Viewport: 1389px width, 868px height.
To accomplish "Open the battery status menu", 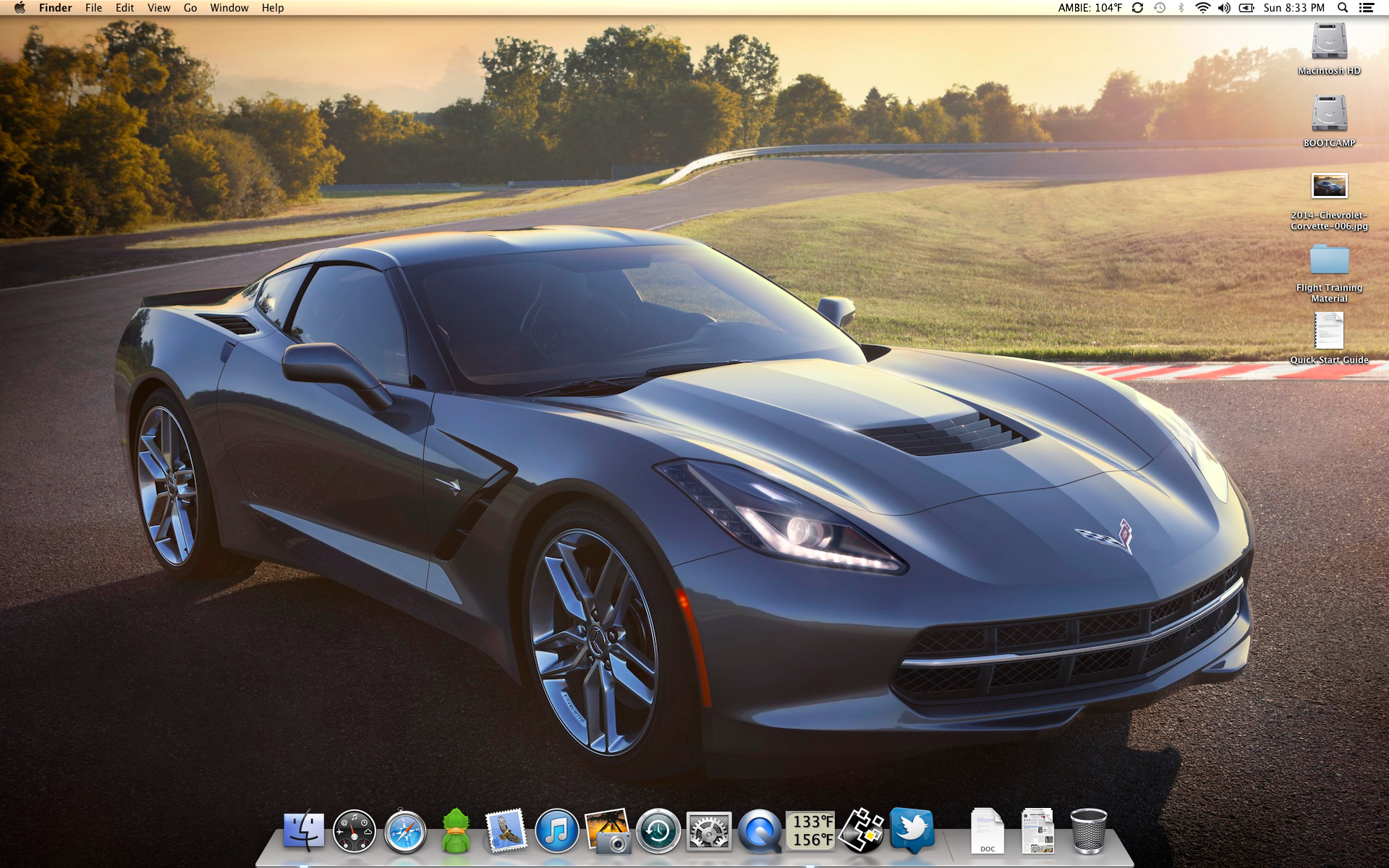I will 1246,8.
